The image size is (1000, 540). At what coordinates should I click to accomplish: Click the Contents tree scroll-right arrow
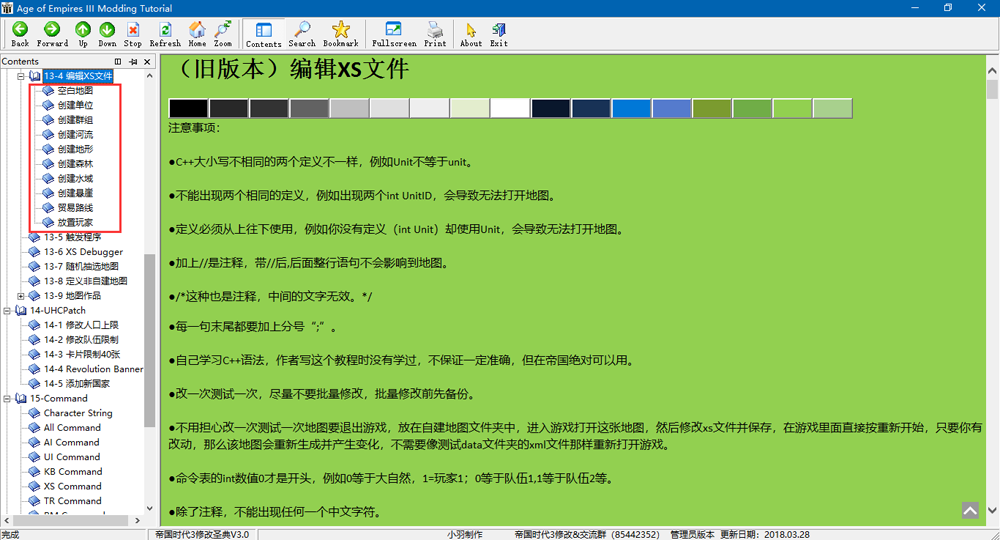point(137,521)
